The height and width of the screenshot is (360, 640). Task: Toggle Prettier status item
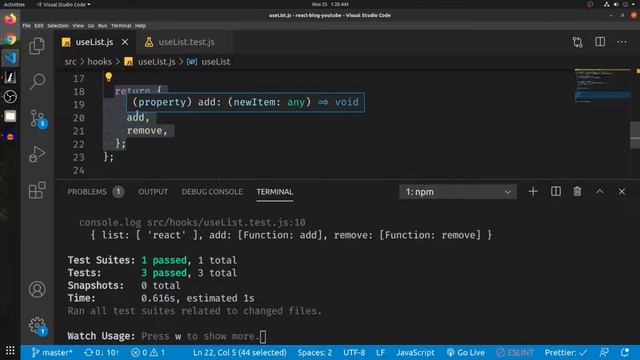pyautogui.click(x=566, y=353)
